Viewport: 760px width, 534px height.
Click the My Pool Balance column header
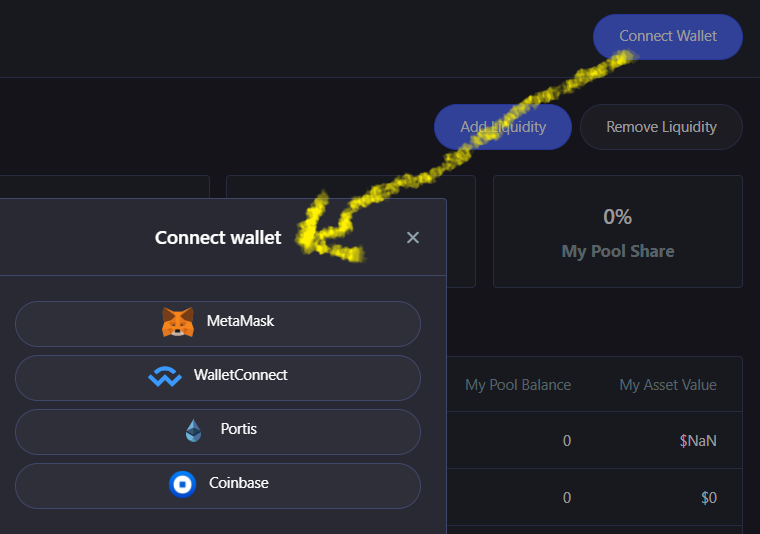(518, 385)
